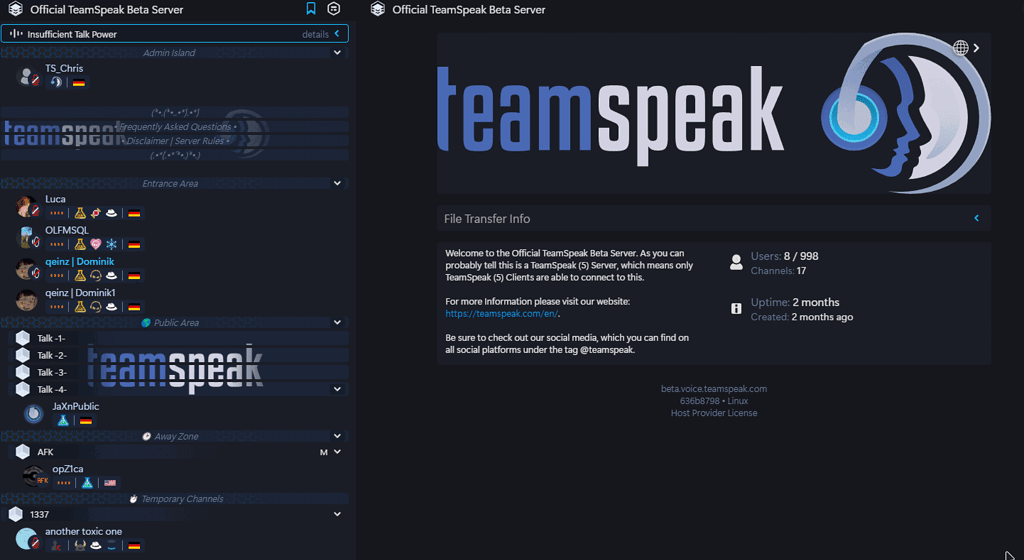Select the Talk -3- channel

pos(52,372)
